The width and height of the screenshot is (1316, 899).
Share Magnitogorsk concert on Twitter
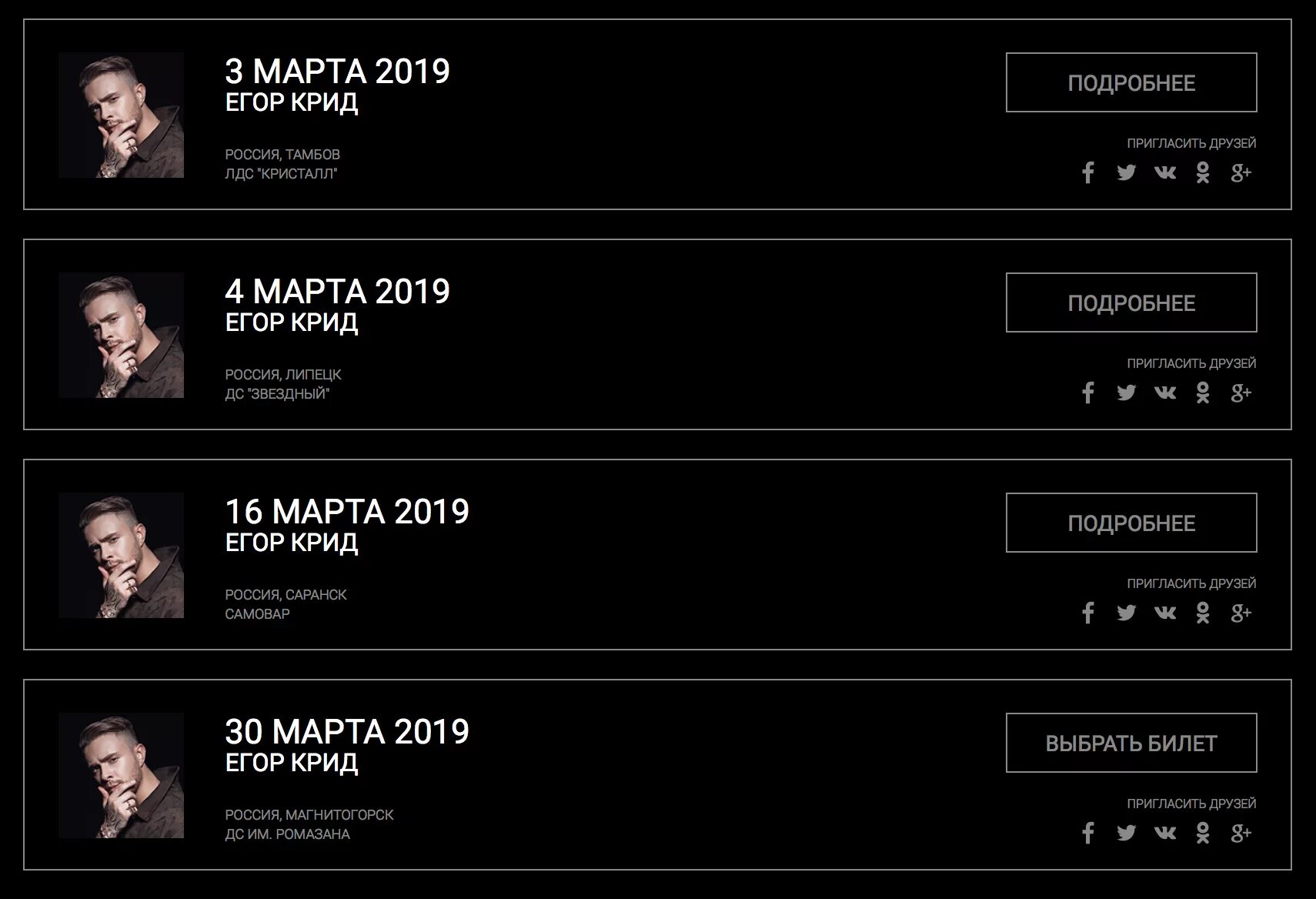(x=1126, y=833)
